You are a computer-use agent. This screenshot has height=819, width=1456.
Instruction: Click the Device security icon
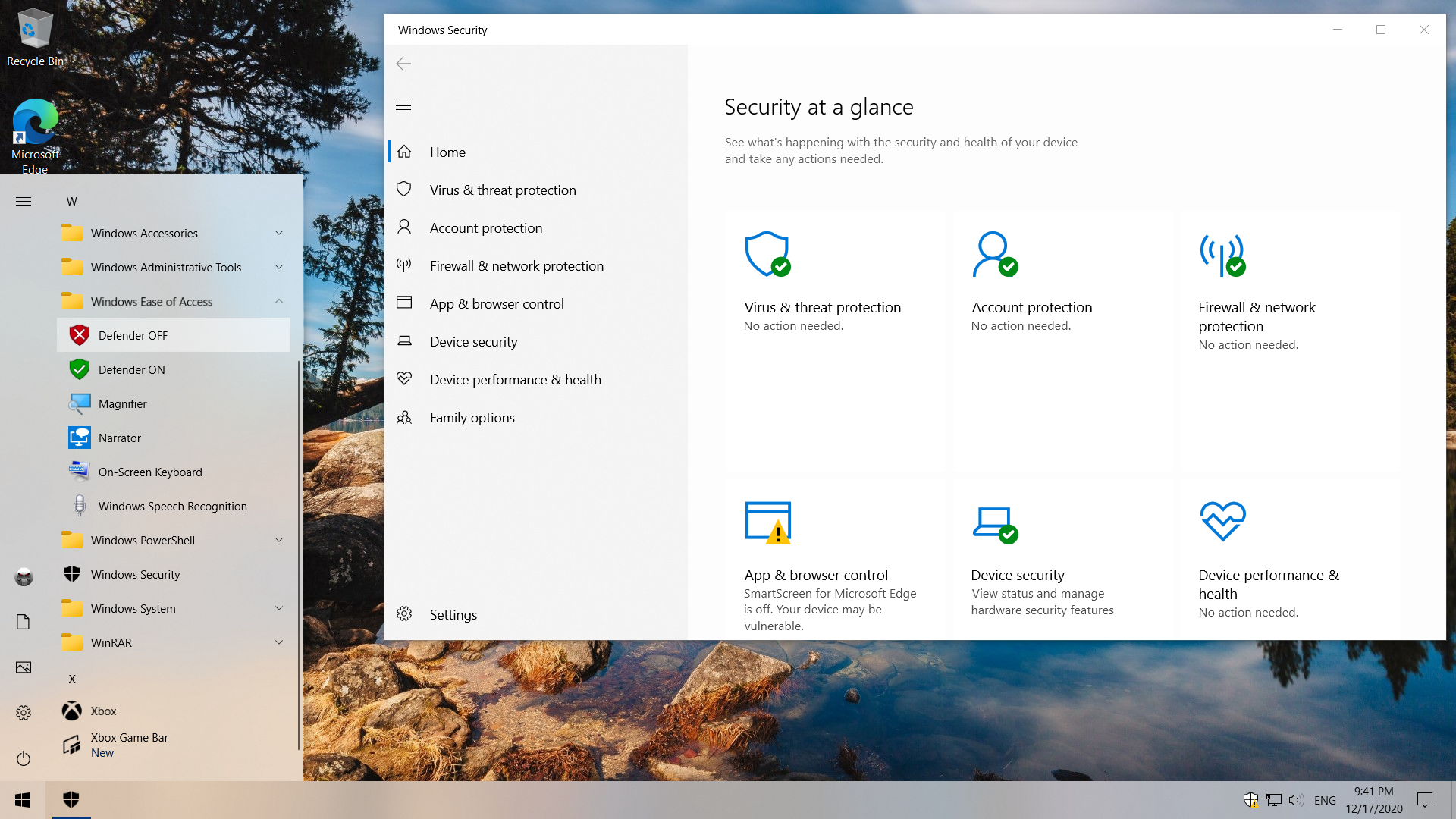tap(995, 521)
